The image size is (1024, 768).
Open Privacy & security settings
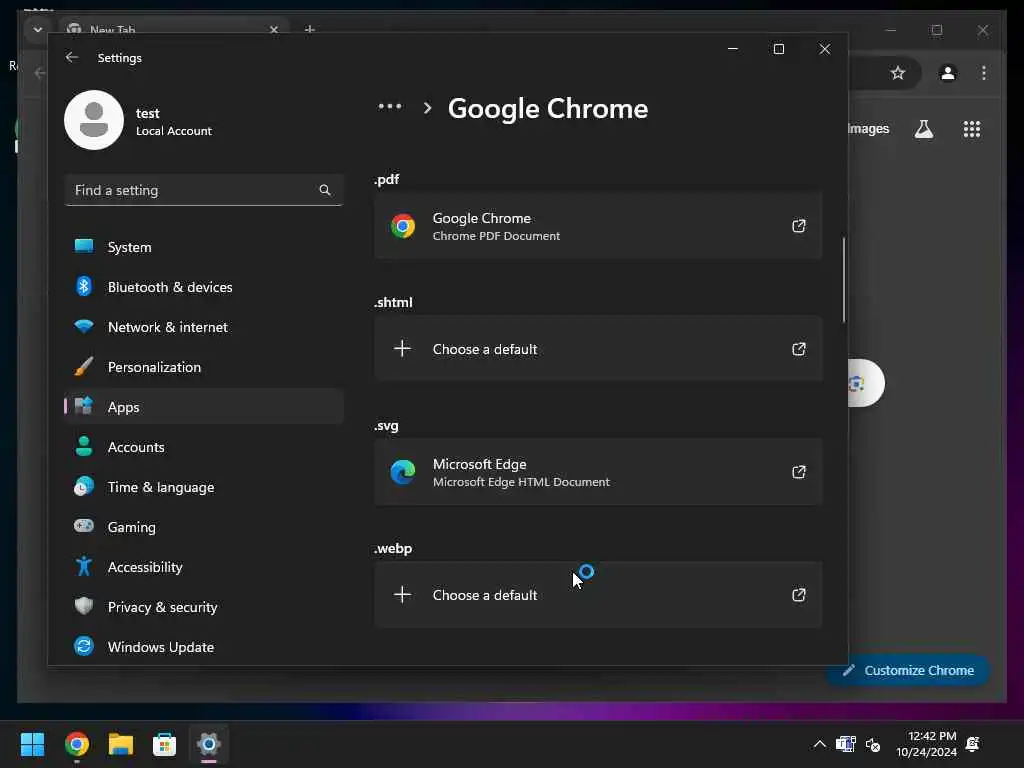pyautogui.click(x=204, y=607)
